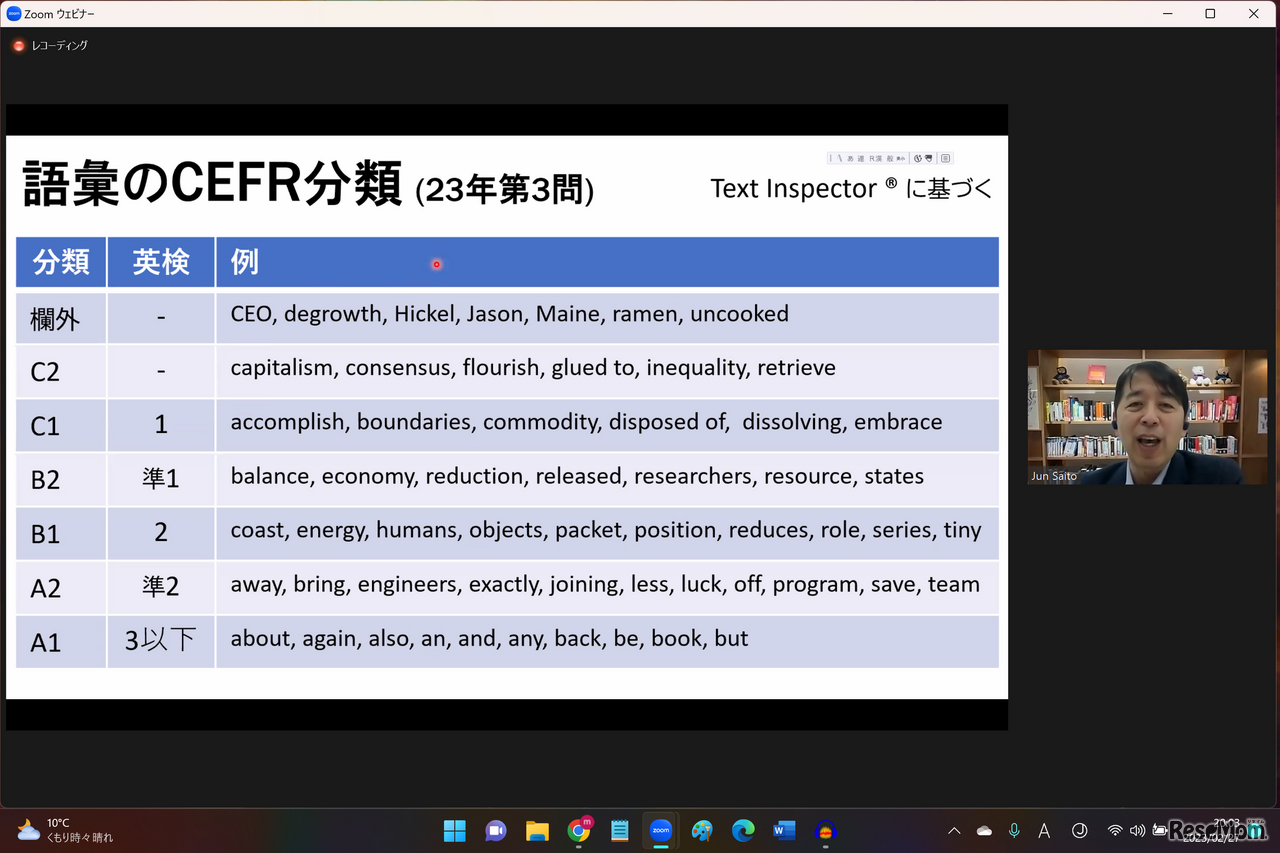The image size is (1280, 853).
Task: Select the 欄外 row label
Action: coord(55,320)
